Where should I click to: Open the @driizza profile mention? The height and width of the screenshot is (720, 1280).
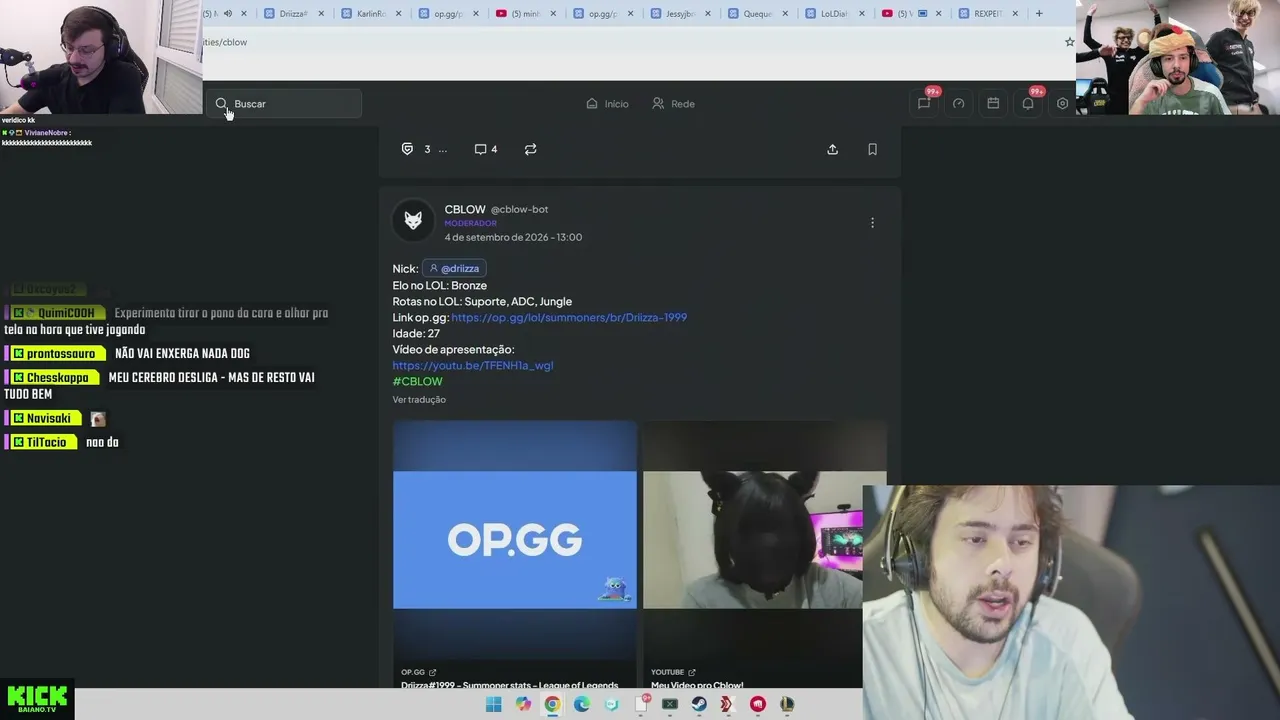454,268
